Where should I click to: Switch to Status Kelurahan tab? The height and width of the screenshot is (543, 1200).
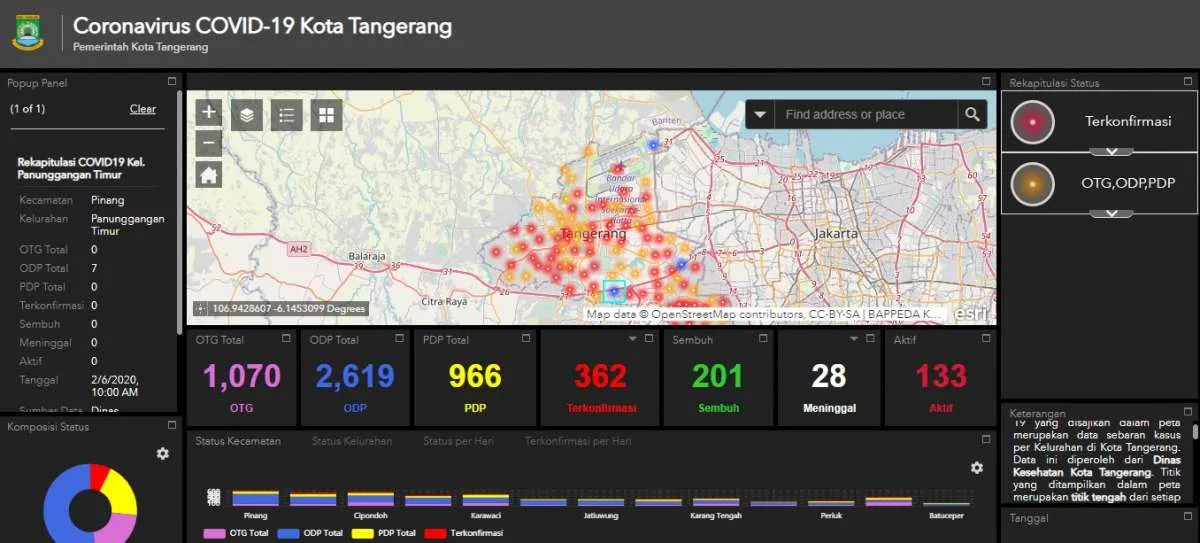(351, 441)
